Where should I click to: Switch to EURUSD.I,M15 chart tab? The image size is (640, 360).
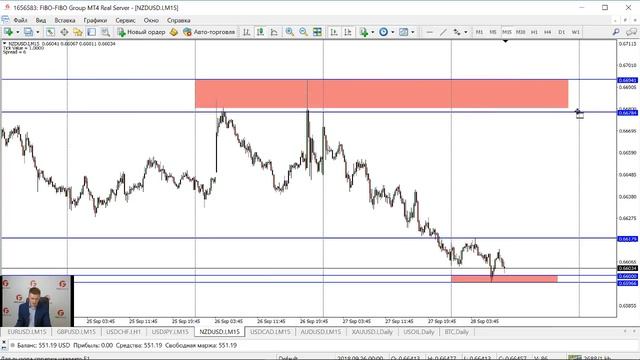(x=27, y=332)
